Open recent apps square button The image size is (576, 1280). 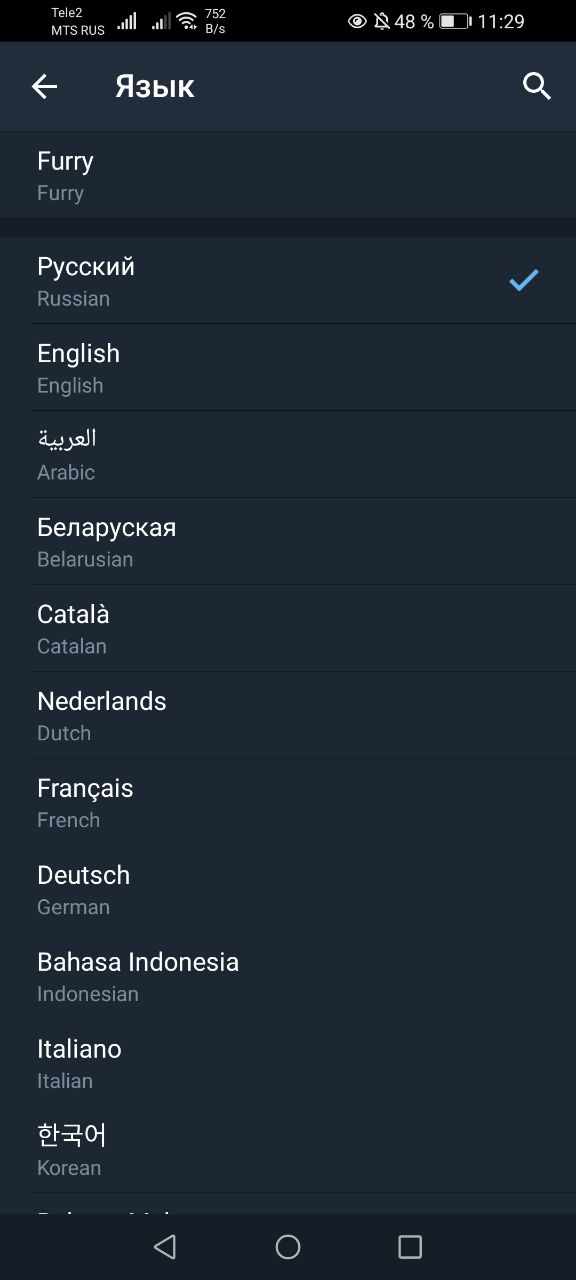(410, 1246)
